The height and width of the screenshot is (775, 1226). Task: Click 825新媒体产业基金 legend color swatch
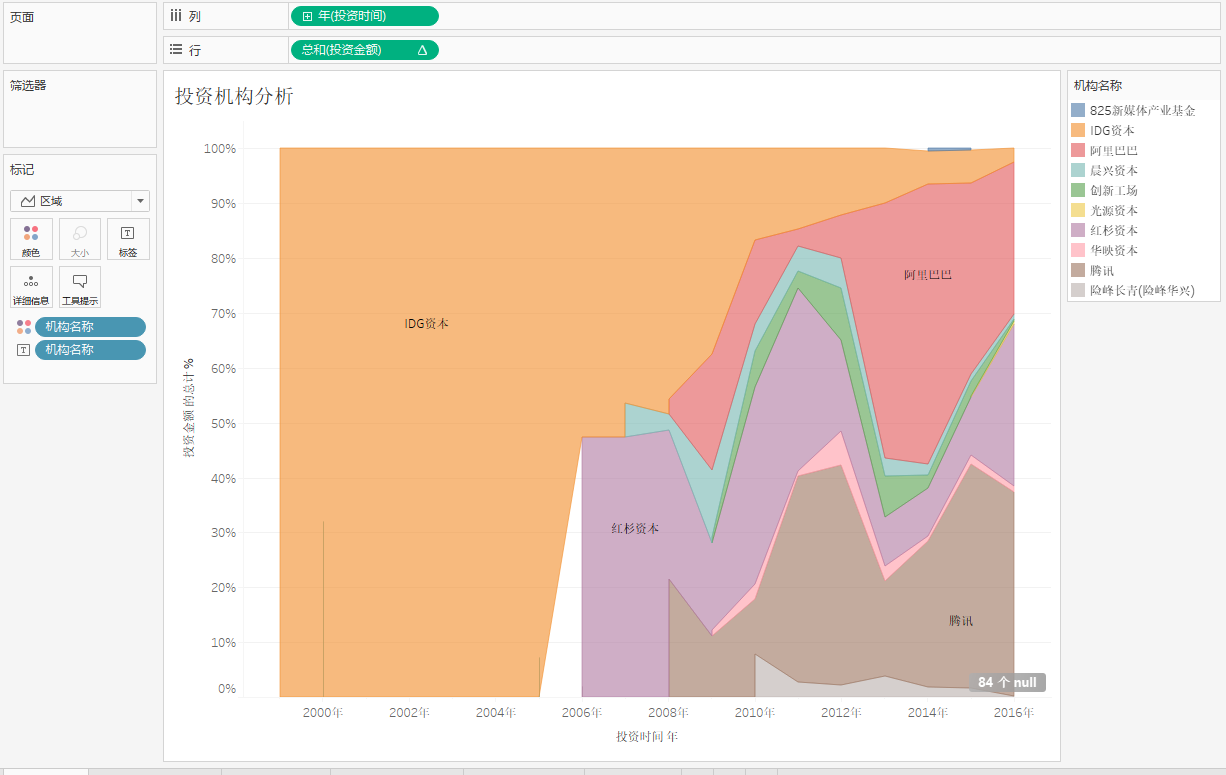pos(1078,110)
